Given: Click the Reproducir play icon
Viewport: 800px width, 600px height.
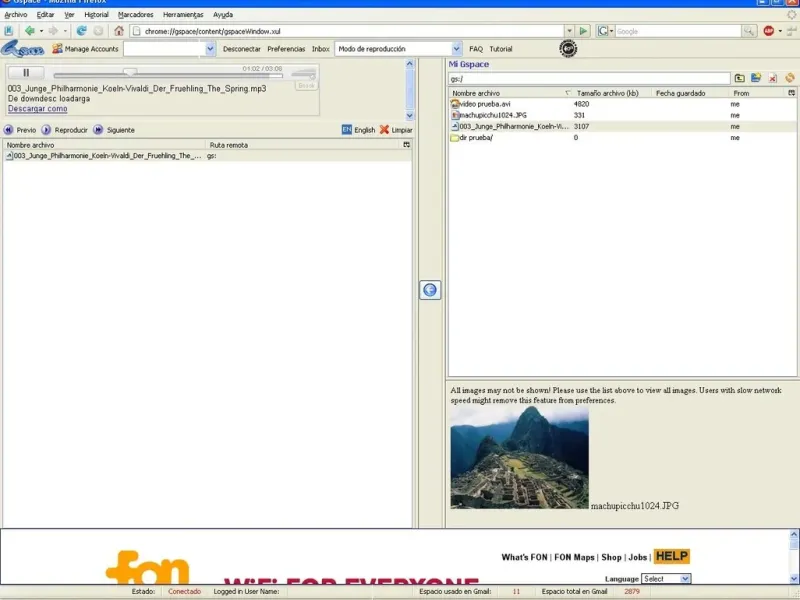Looking at the screenshot, I should [46, 130].
